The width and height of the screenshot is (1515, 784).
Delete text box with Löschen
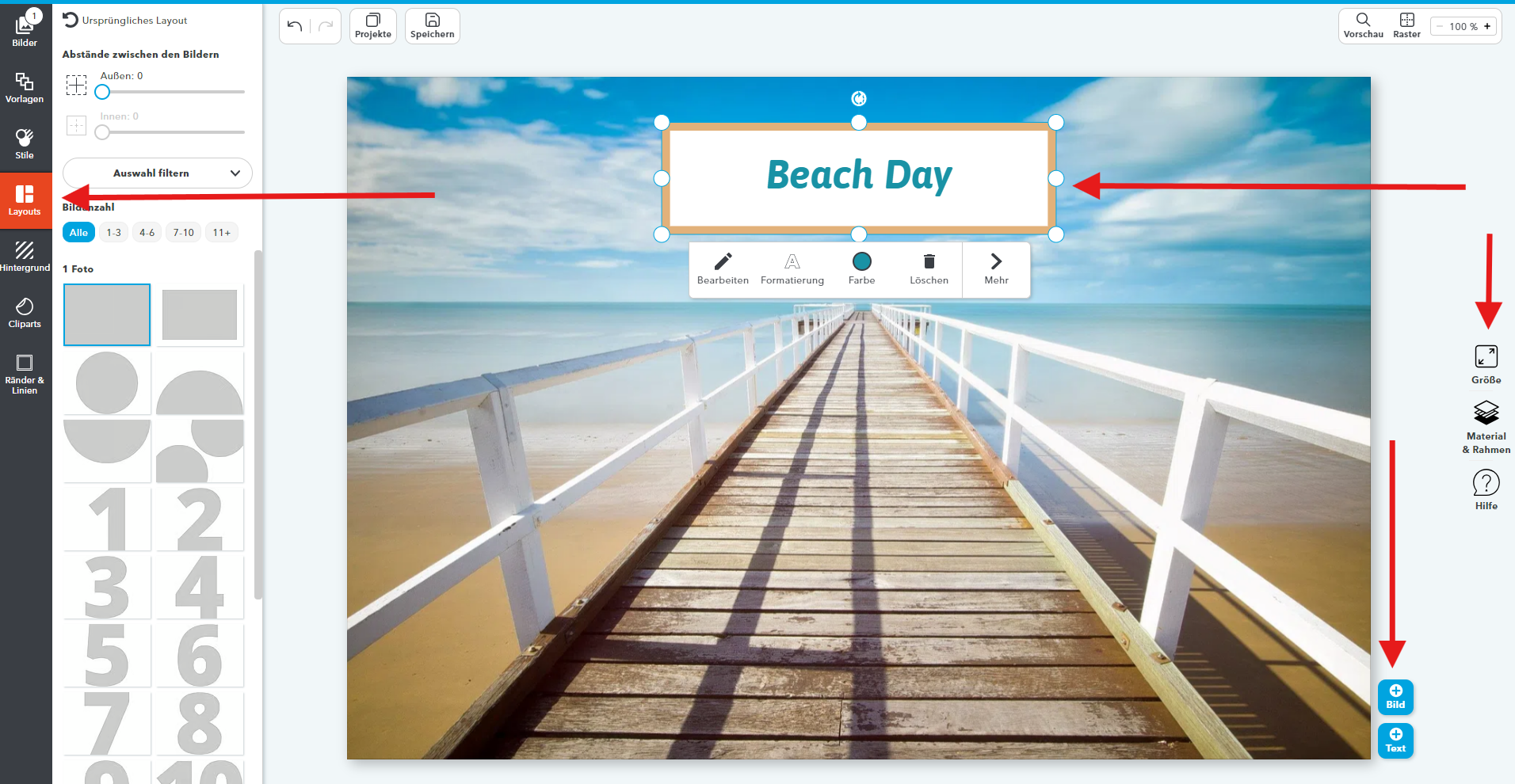coord(929,269)
